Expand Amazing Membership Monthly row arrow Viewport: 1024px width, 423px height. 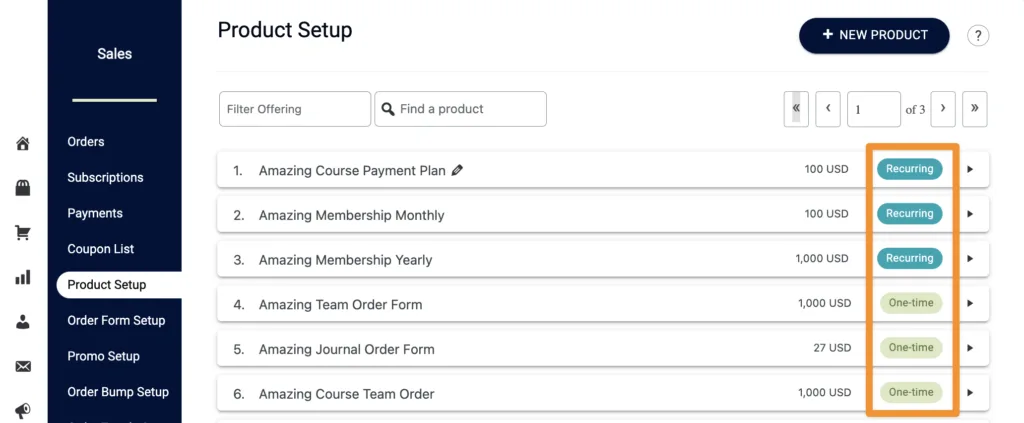(x=970, y=213)
